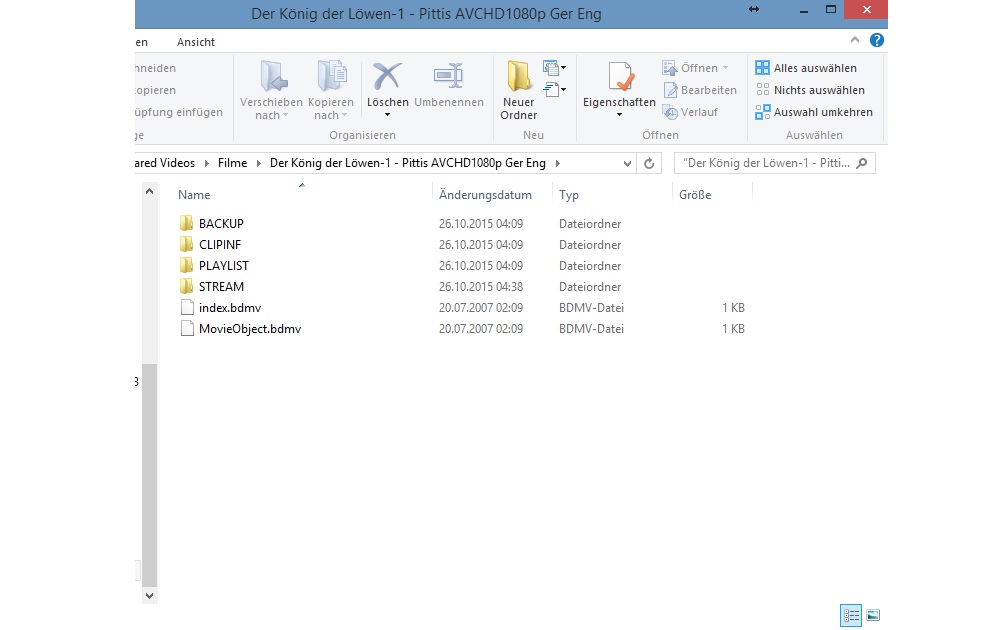
Task: Click the Filme breadcrumb
Action: 232,163
